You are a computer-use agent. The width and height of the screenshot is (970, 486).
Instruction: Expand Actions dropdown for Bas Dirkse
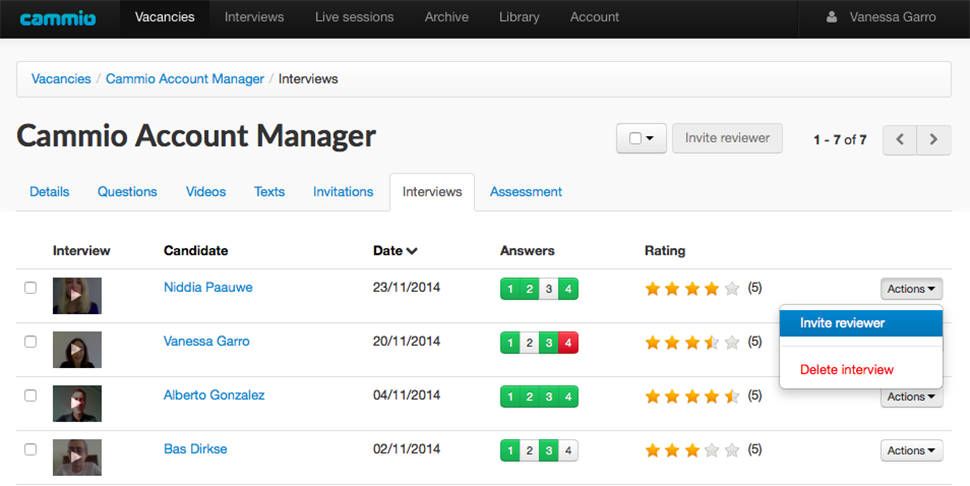[911, 451]
